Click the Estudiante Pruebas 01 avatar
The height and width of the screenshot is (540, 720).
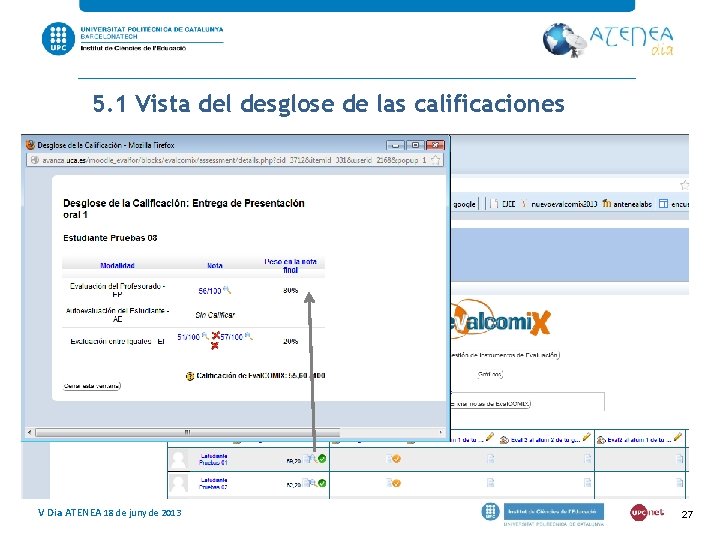pos(178,459)
